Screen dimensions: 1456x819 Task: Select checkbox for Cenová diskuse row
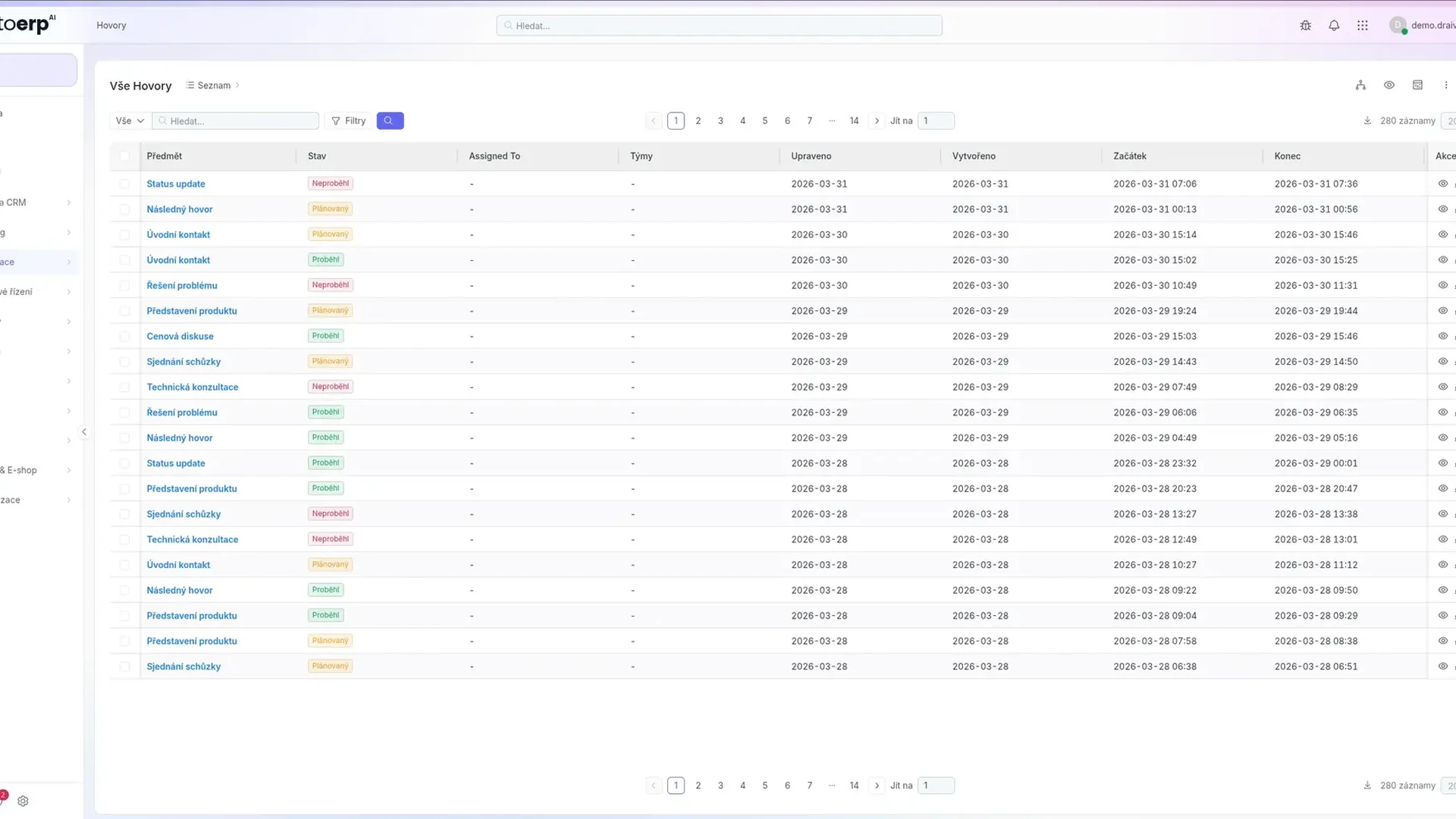(x=124, y=336)
